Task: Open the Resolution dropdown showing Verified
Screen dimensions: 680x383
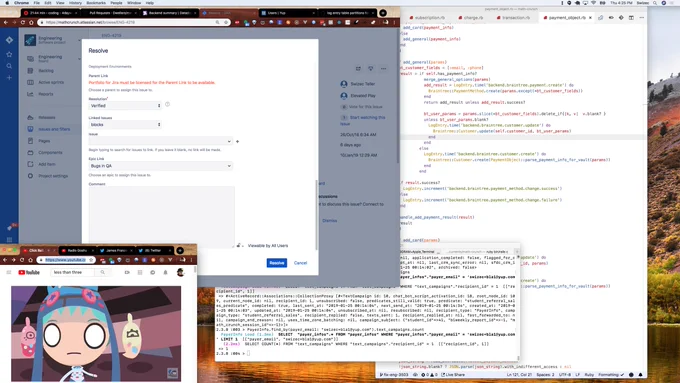Action: click(125, 105)
